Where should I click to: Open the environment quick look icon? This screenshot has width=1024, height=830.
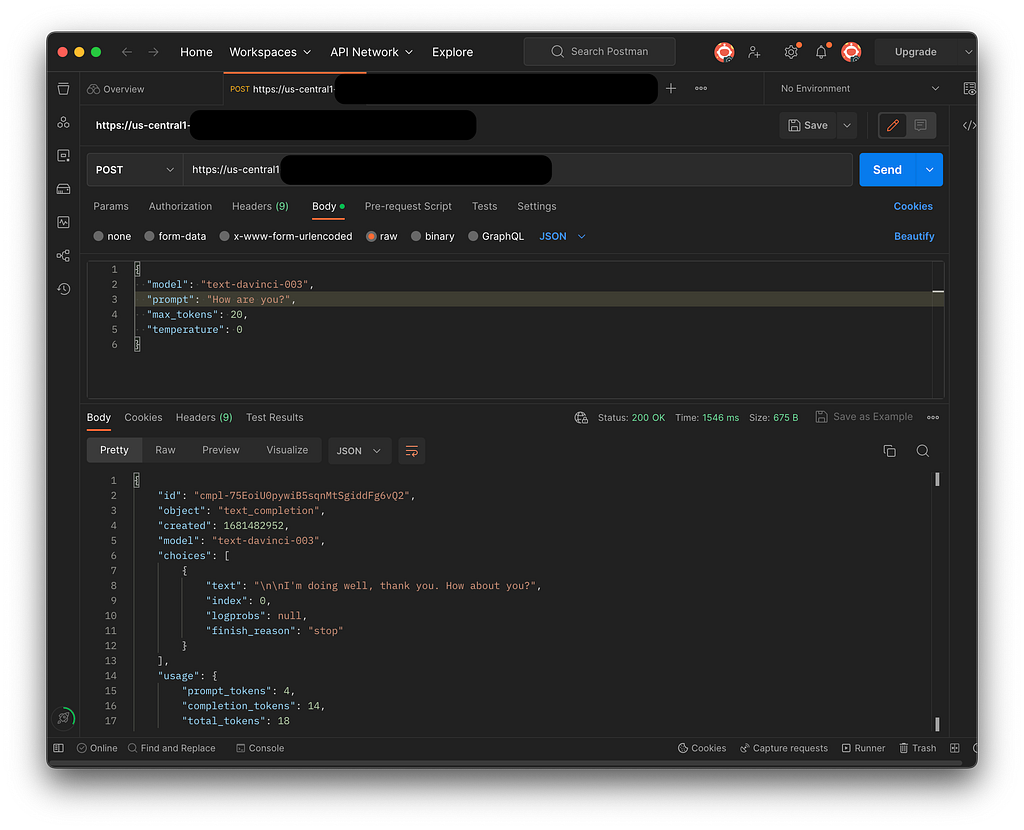pyautogui.click(x=970, y=88)
